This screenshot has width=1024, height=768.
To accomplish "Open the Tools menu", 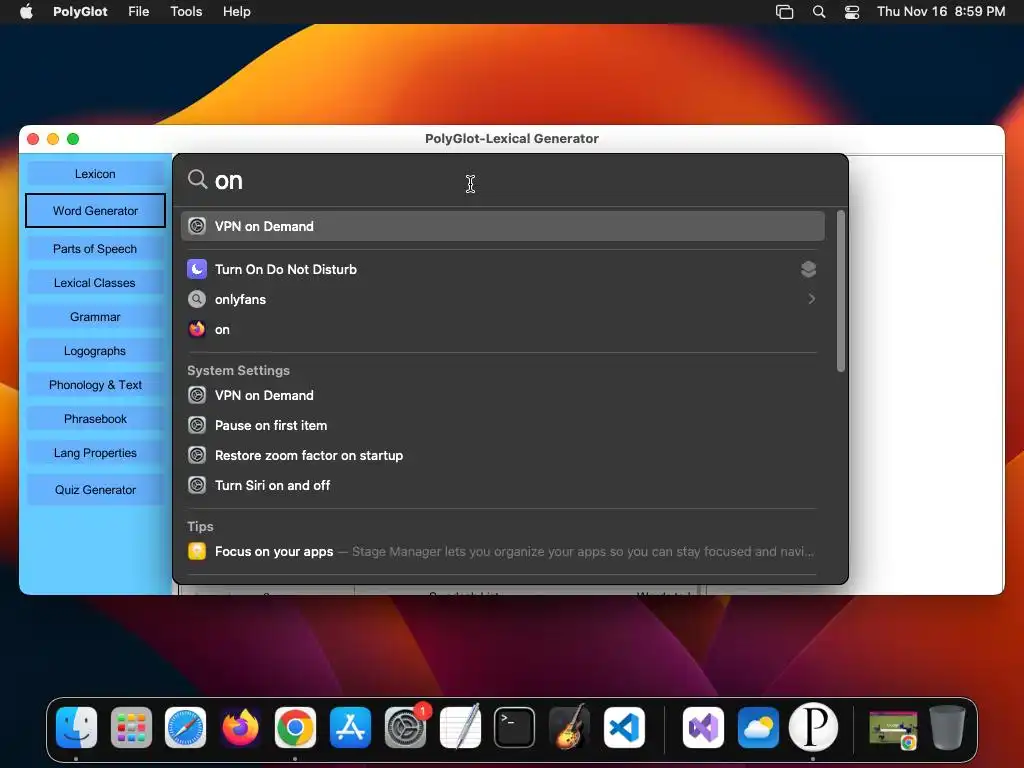I will click(186, 11).
